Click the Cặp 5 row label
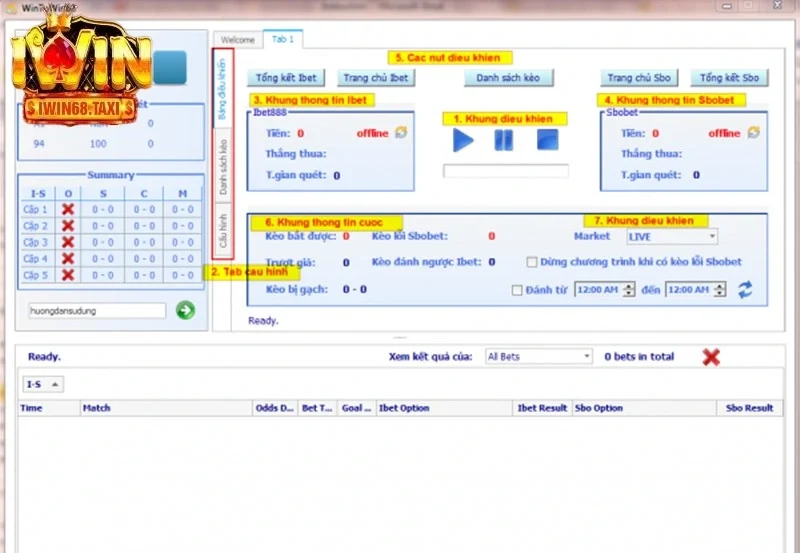Image resolution: width=800 pixels, height=553 pixels. 35,274
